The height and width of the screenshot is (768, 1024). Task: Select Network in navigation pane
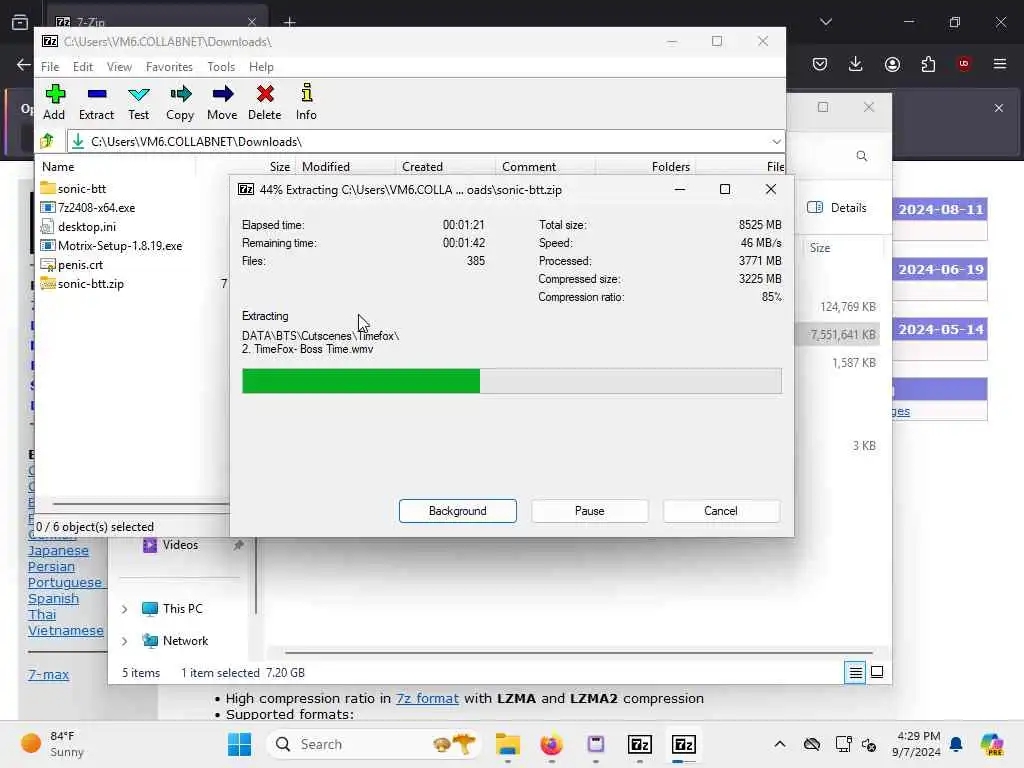coord(175,641)
